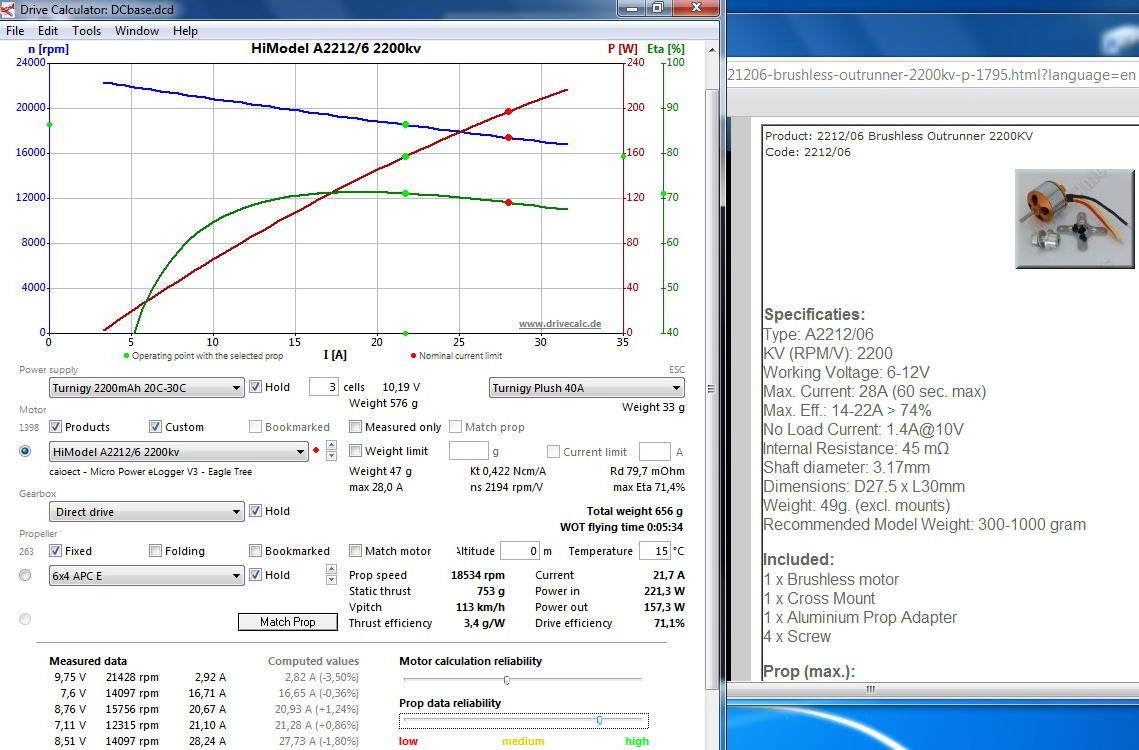The width and height of the screenshot is (1139, 750).
Task: Restore down the Drive Calculator window
Action: coord(657,8)
